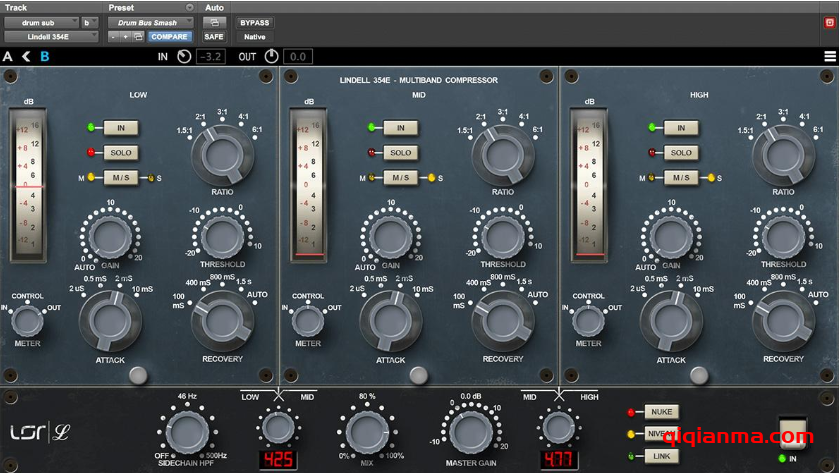The height and width of the screenshot is (473, 840).
Task: Click the BYPASS button
Action: pos(255,22)
